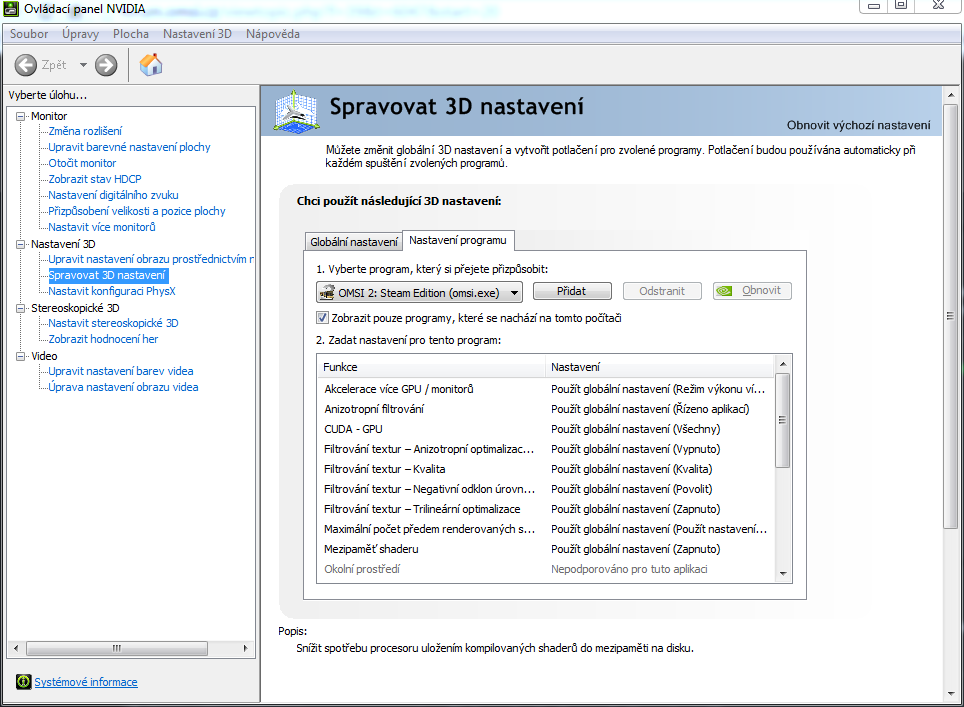Open Back button history dropdown arrow
964x707 pixels.
point(83,65)
